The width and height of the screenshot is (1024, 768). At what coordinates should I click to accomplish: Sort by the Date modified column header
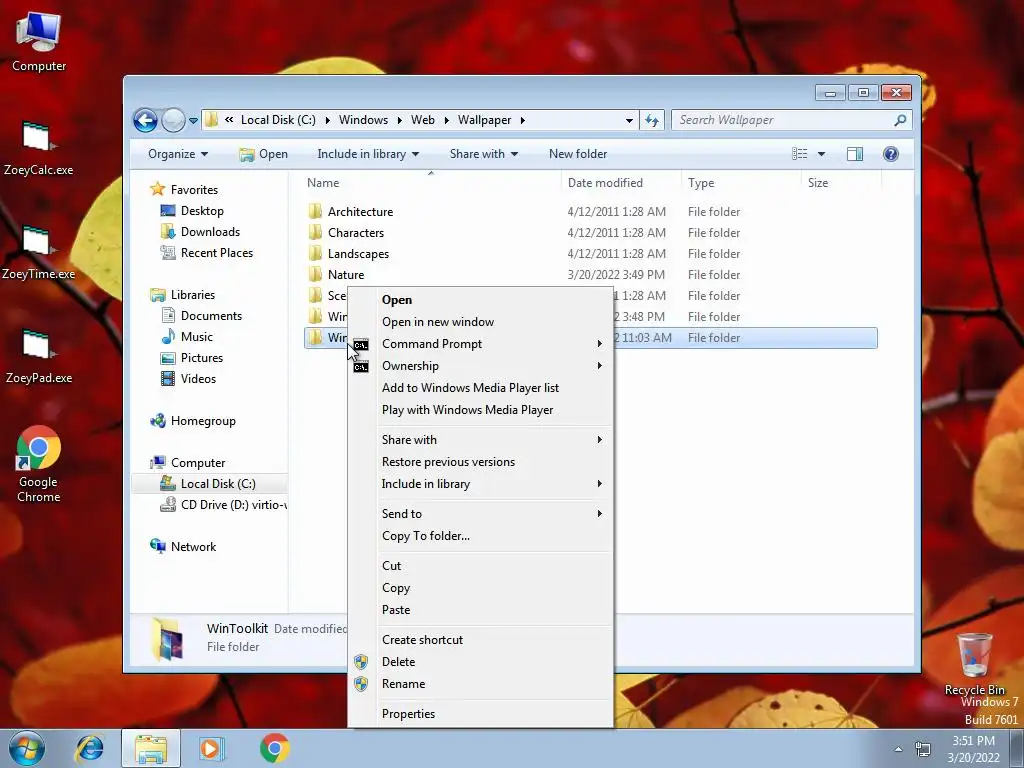[x=605, y=184]
